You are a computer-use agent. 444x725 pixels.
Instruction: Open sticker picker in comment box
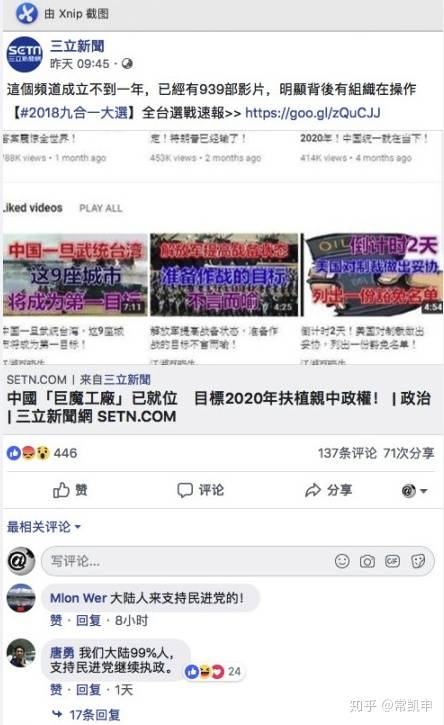click(418, 561)
